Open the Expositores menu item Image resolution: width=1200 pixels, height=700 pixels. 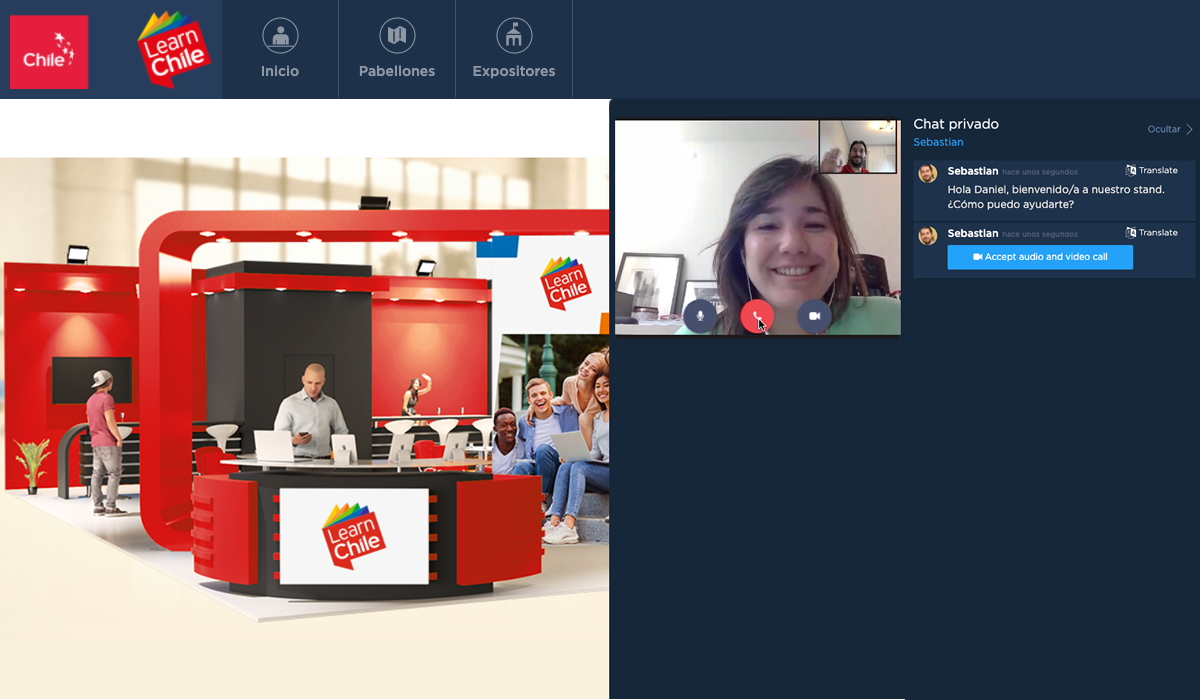point(514,49)
